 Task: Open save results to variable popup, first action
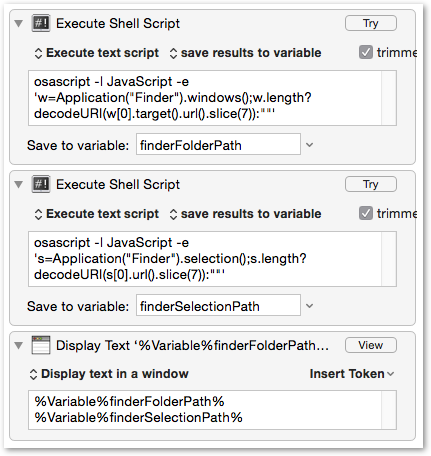pyautogui.click(x=245, y=53)
